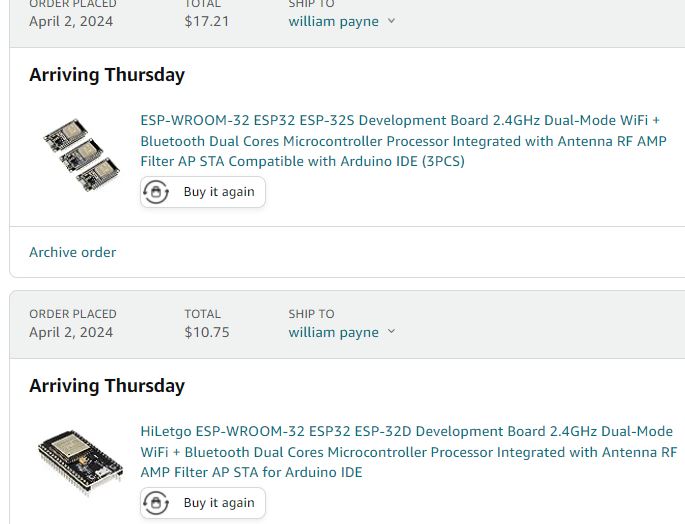Click the Buy it again cycle icon for HiLetgo board
685x524 pixels.
click(156, 503)
